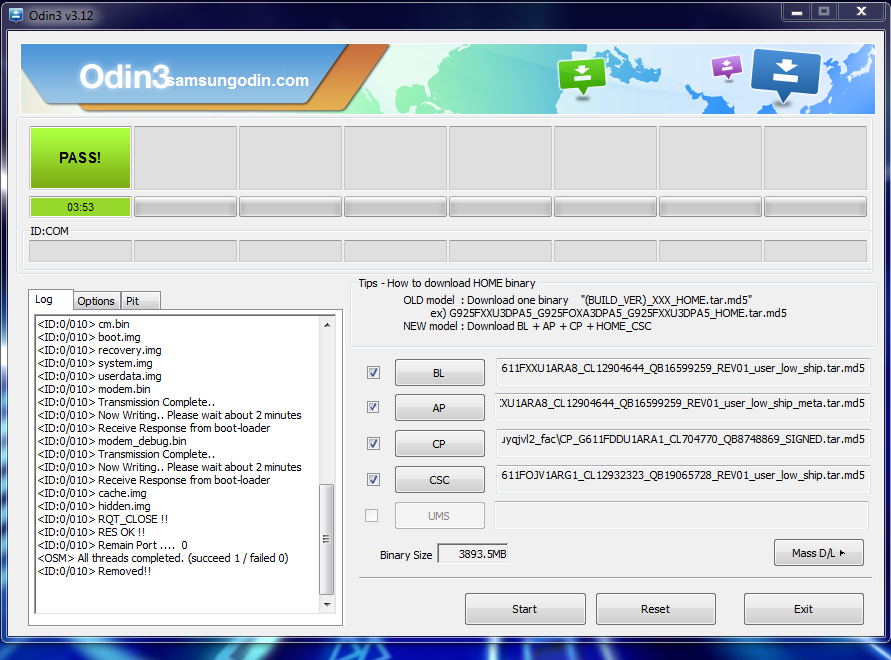
Task: Click the samsungodin.com banner text
Action: 238,80
